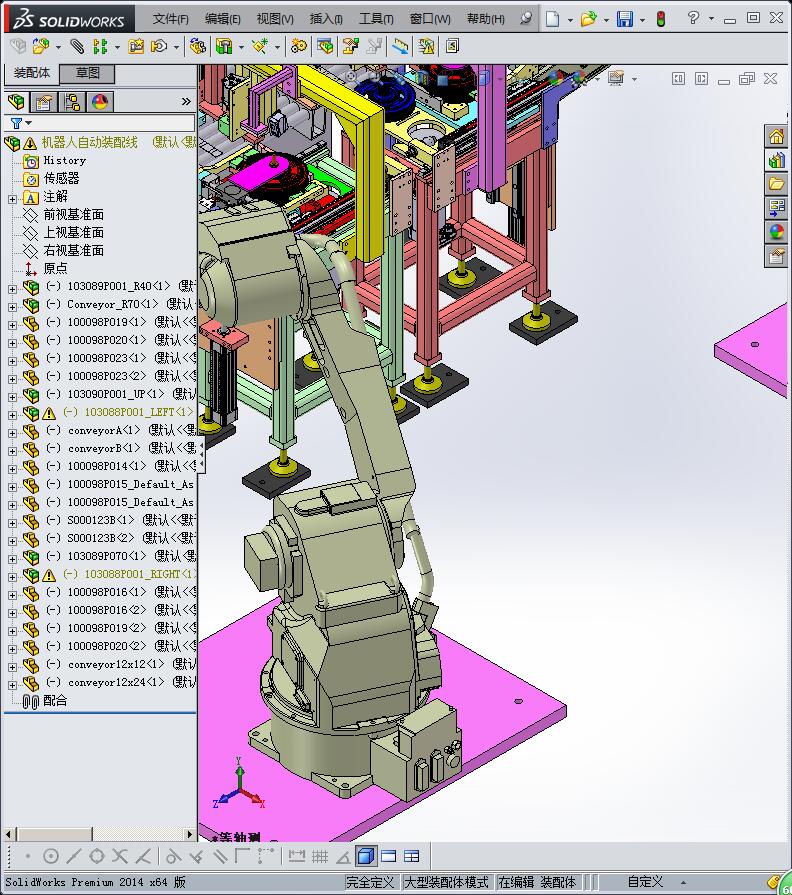
Task: Open the Design Library task pane icon
Action: [776, 161]
